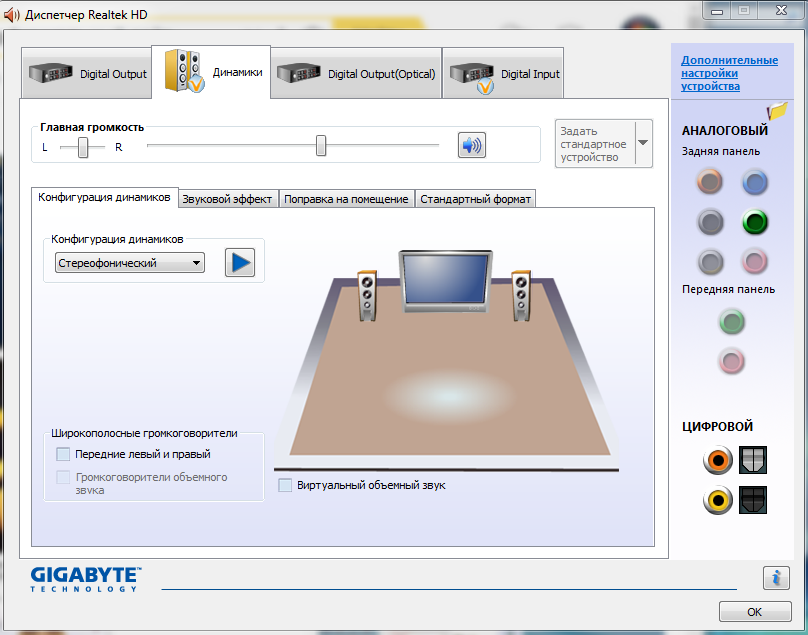Click the lower optical digital connector icon
Screen dimensions: 808x635
753,499
